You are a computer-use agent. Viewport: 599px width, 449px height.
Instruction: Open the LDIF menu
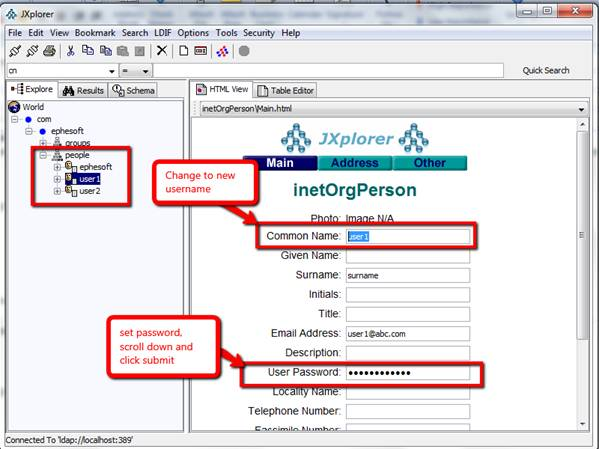click(x=162, y=33)
